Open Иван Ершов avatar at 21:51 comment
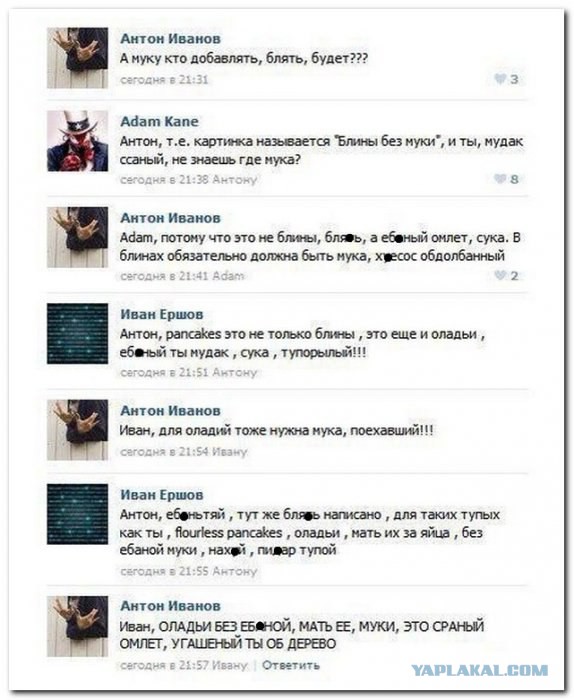This screenshot has width=574, height=700. pos(78,333)
